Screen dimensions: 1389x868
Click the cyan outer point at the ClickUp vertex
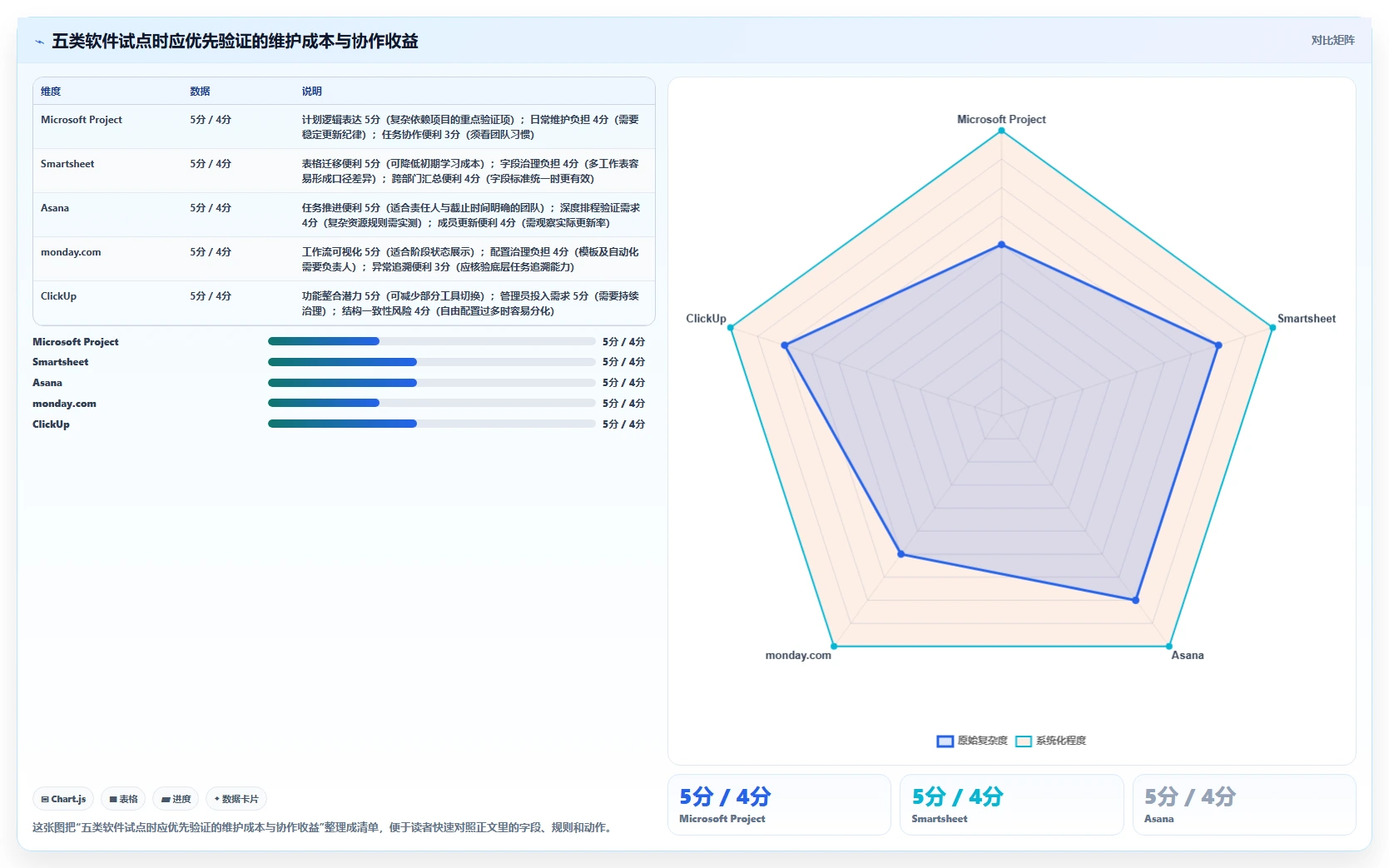pyautogui.click(x=732, y=327)
